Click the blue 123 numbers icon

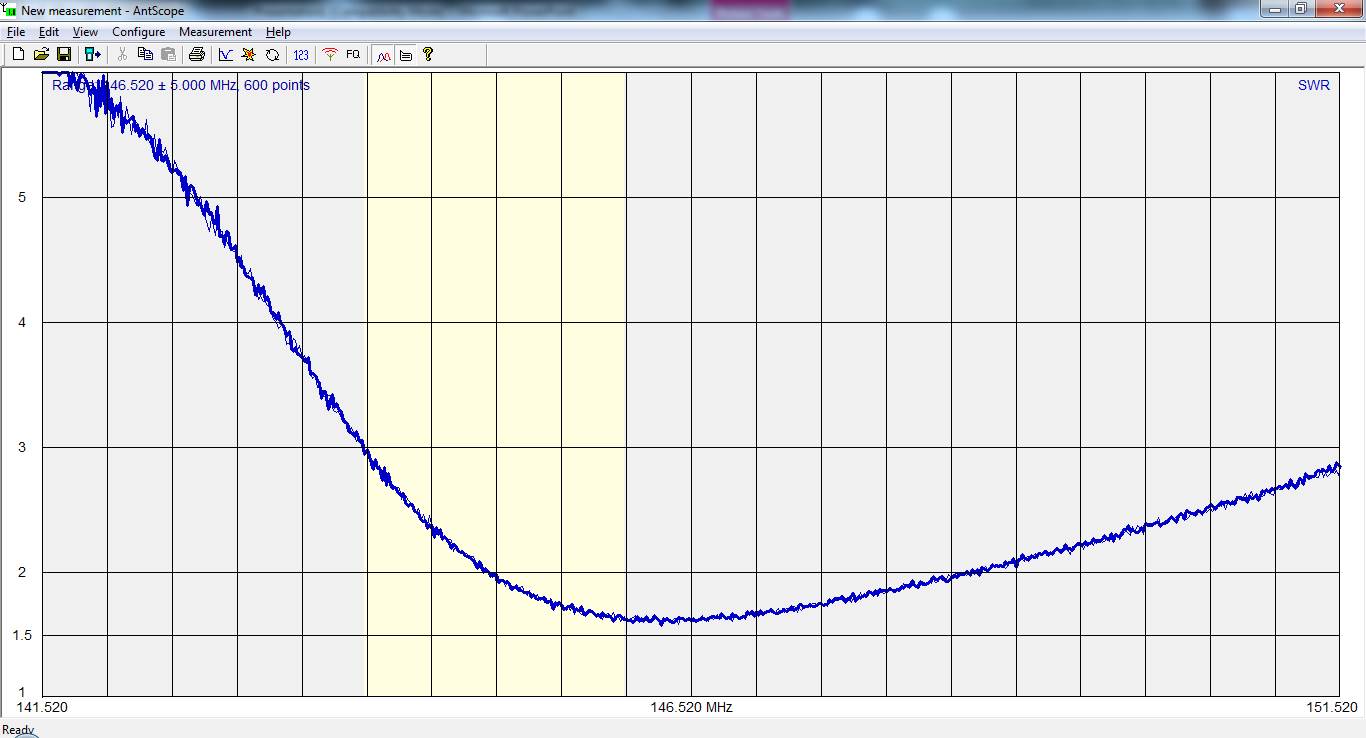(x=301, y=55)
